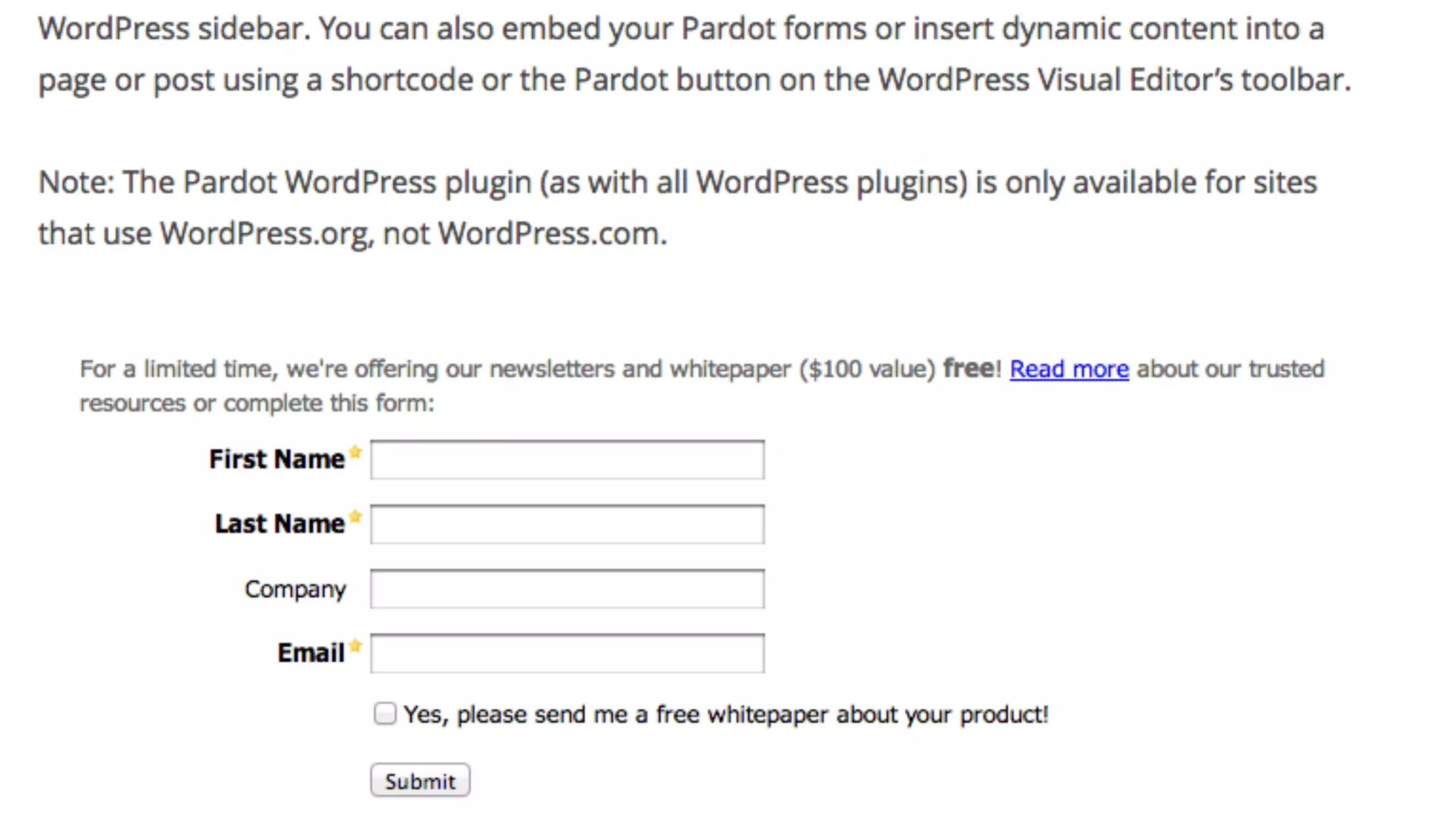Click the Last Name text box
1456x819 pixels.
click(567, 525)
